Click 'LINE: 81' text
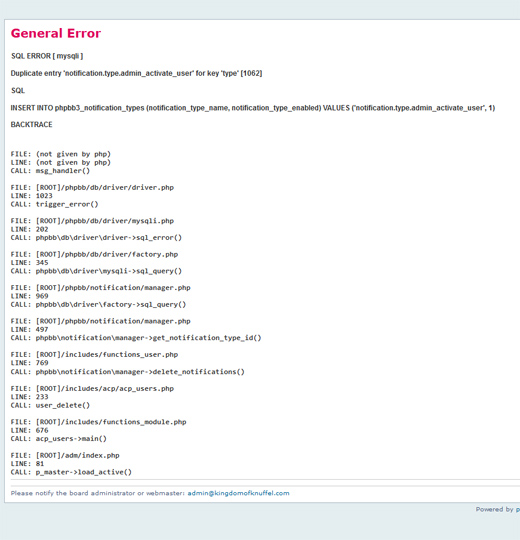This screenshot has width=520, height=540. click(28, 464)
